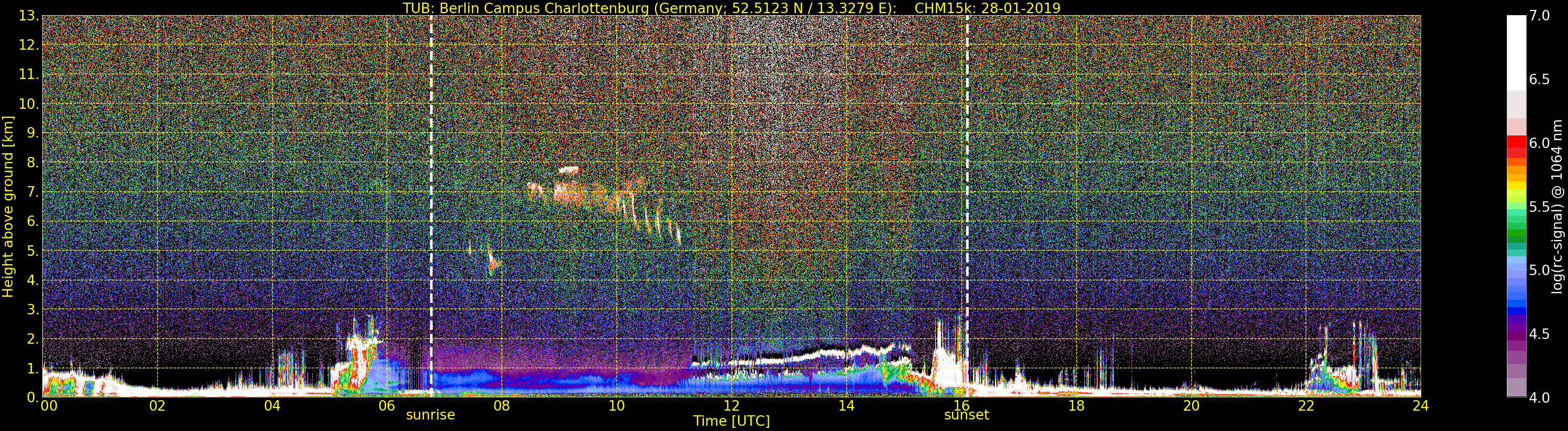Click the '5.' height axis tick label
This screenshot has width=1568, height=431.
coord(32,251)
